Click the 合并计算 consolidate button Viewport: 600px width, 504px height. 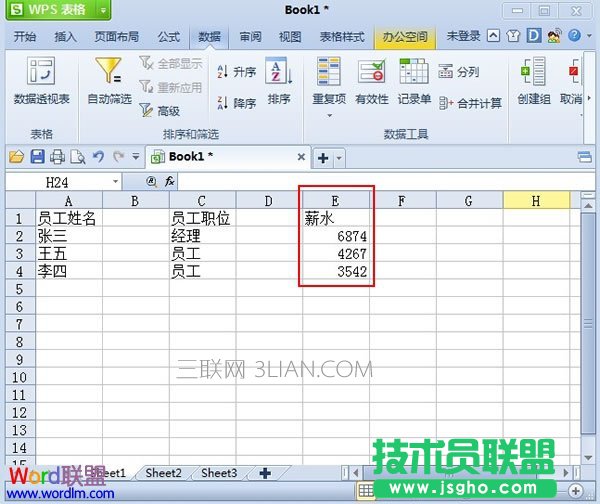(470, 103)
